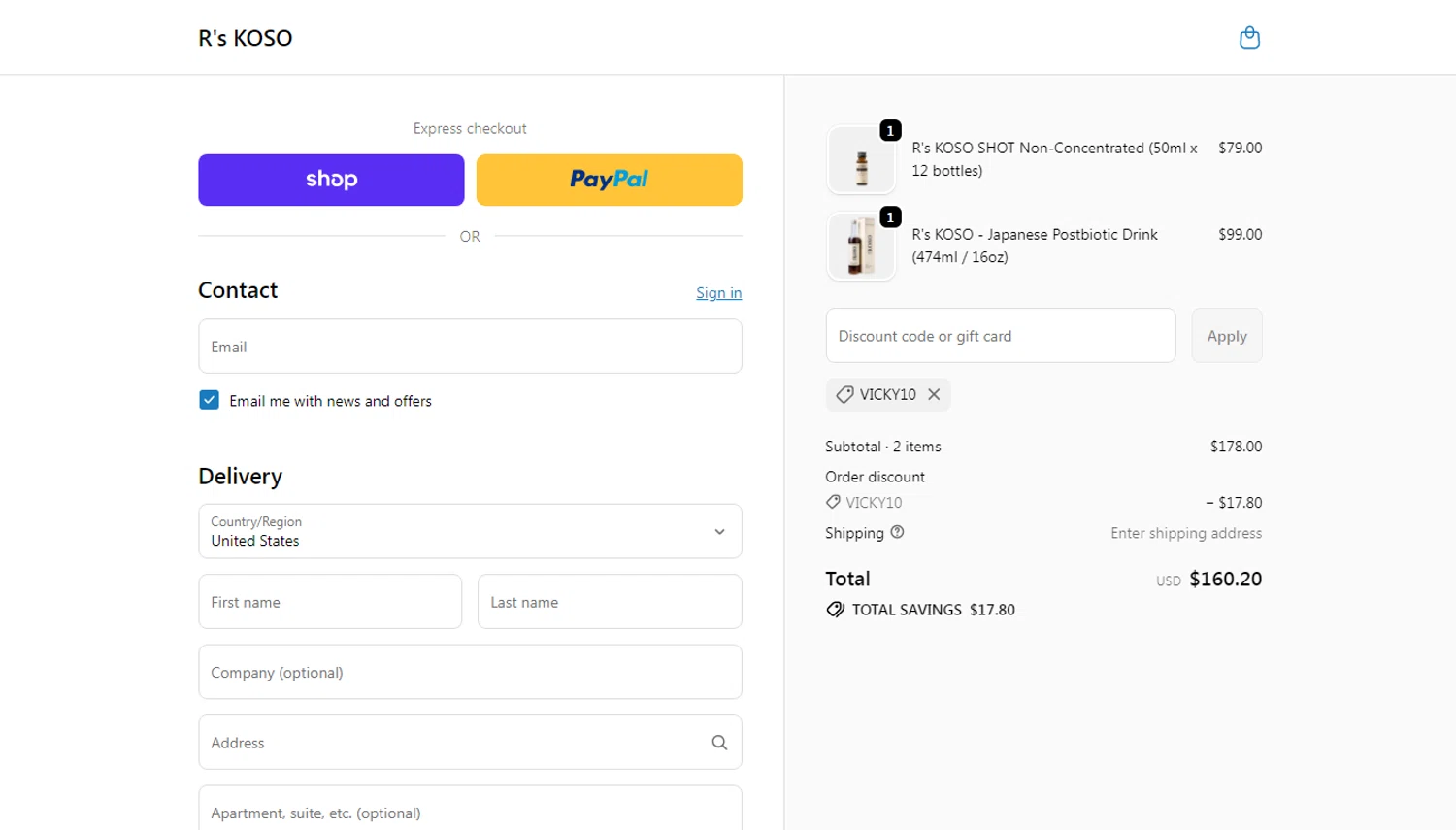Click the tag icon beside order discount VICKY10
Screen dimensions: 1456x830
point(833,502)
